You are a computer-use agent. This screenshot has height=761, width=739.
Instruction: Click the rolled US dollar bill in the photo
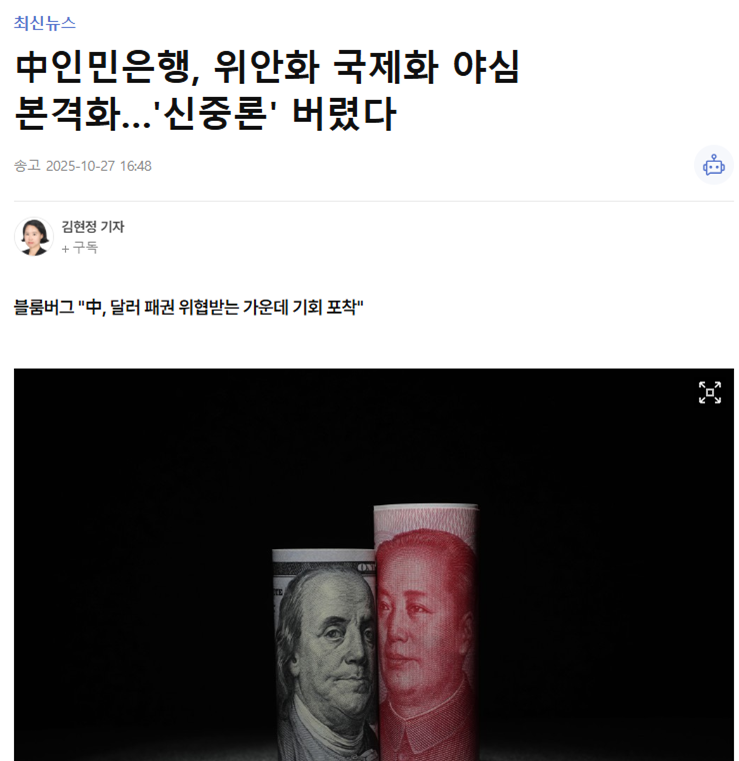324,655
